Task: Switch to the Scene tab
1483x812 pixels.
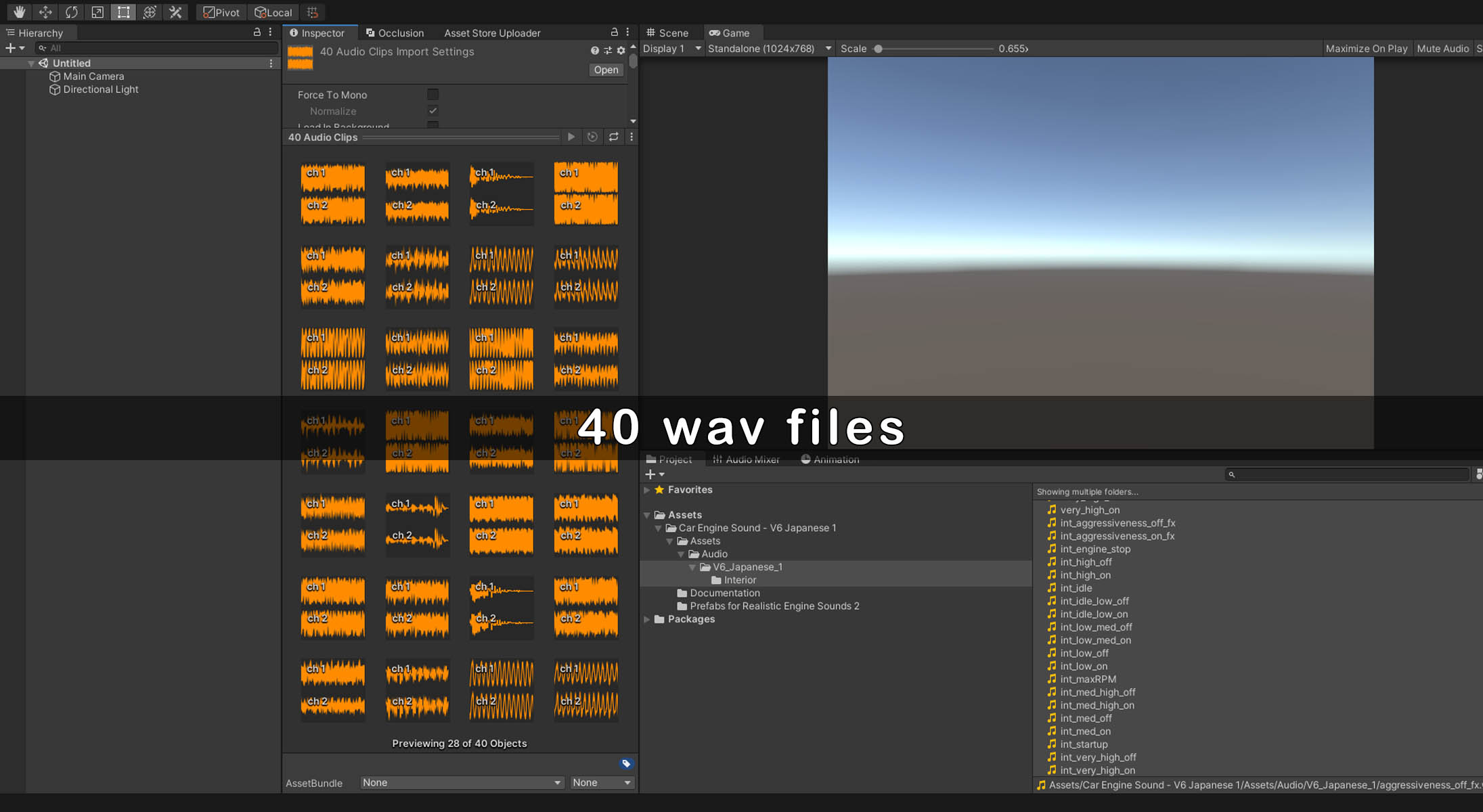Action: (x=667, y=32)
